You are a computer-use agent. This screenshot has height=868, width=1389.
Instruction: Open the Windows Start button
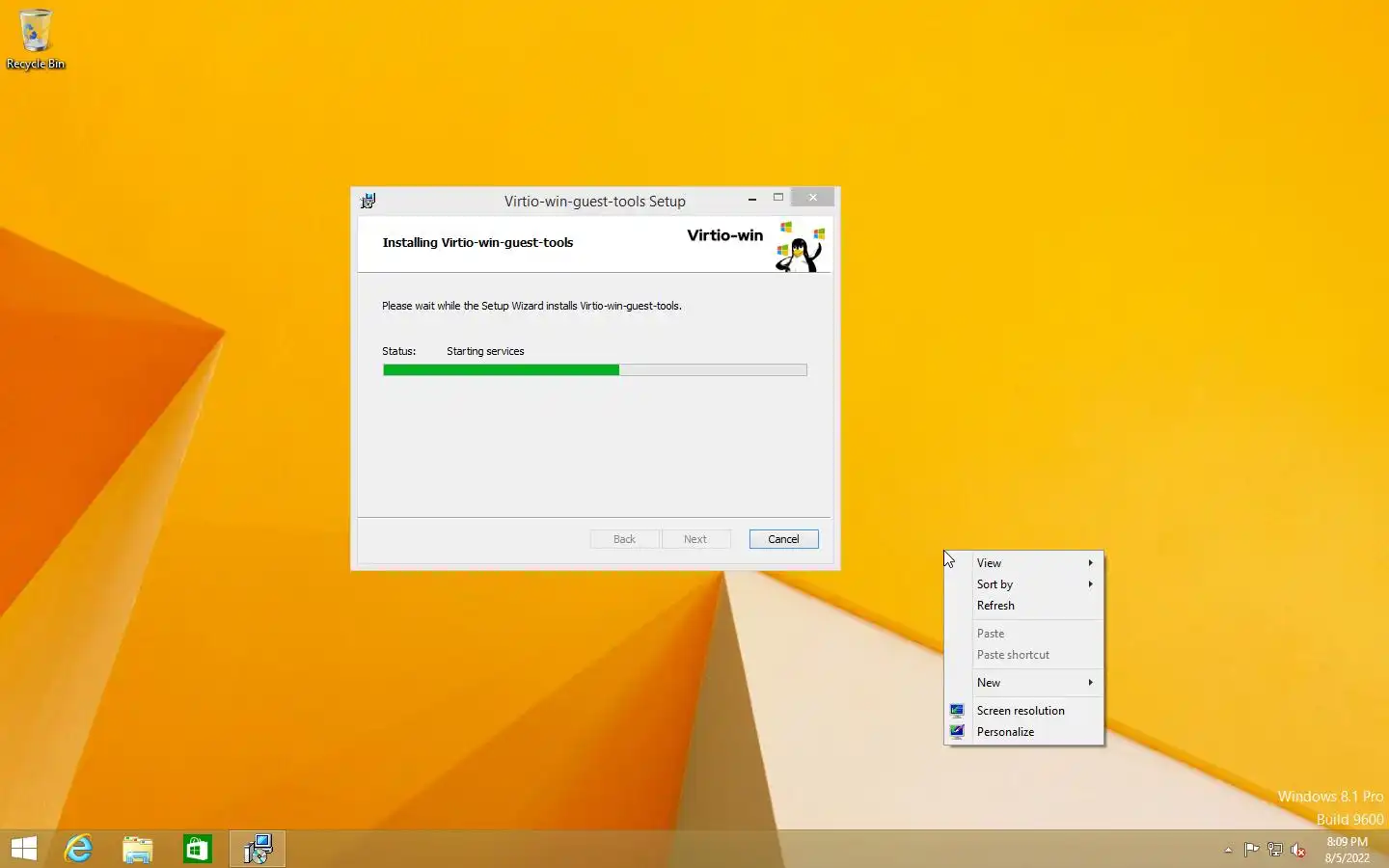tap(24, 849)
